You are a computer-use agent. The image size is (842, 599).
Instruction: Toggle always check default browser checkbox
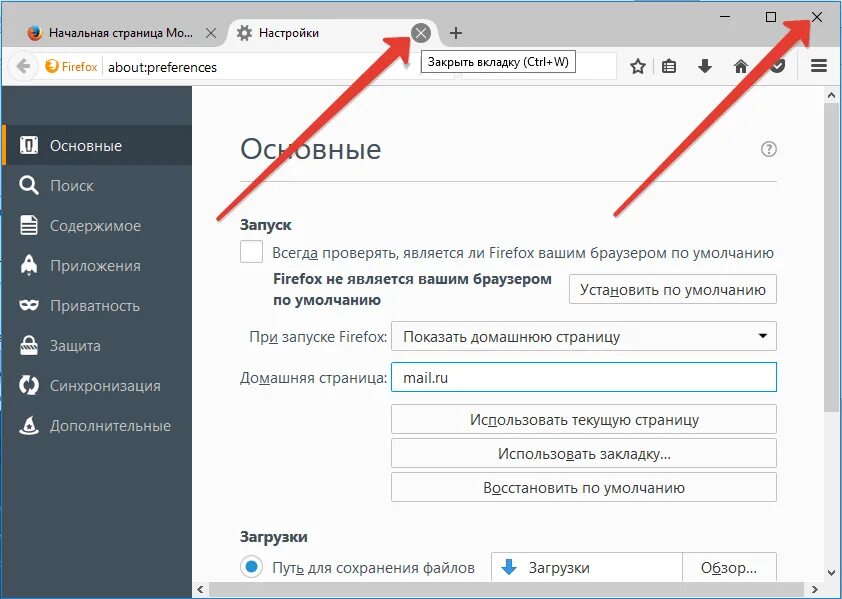pyautogui.click(x=251, y=251)
